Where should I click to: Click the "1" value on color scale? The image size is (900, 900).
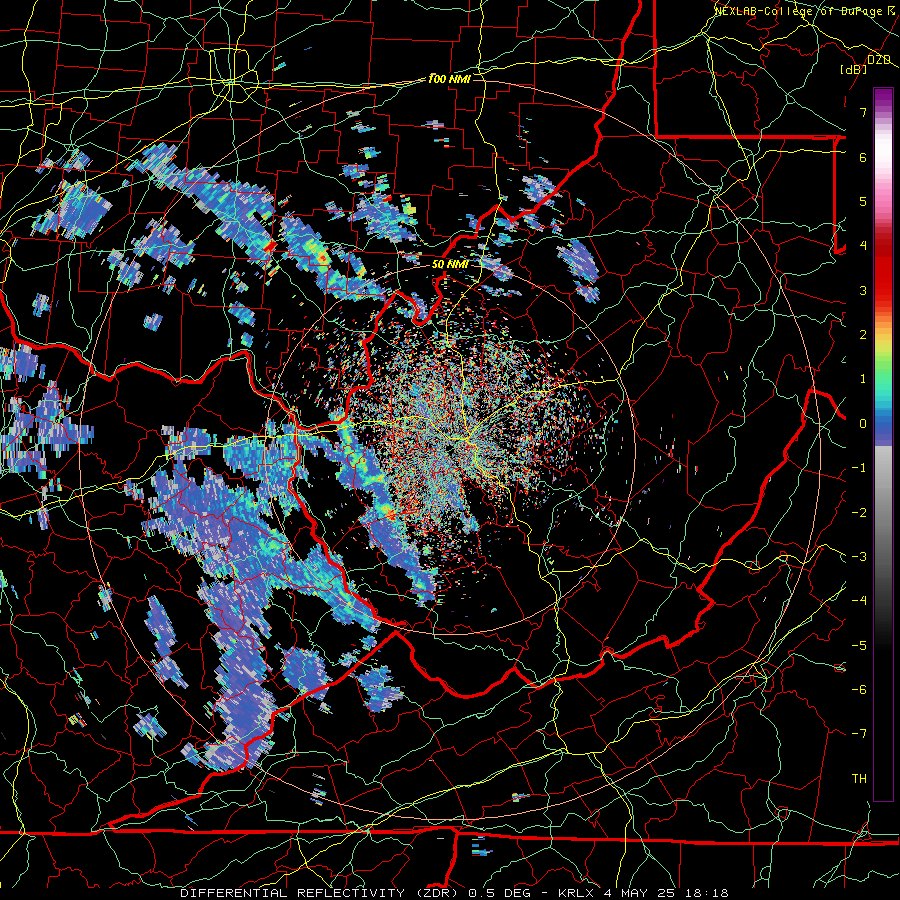tap(863, 378)
